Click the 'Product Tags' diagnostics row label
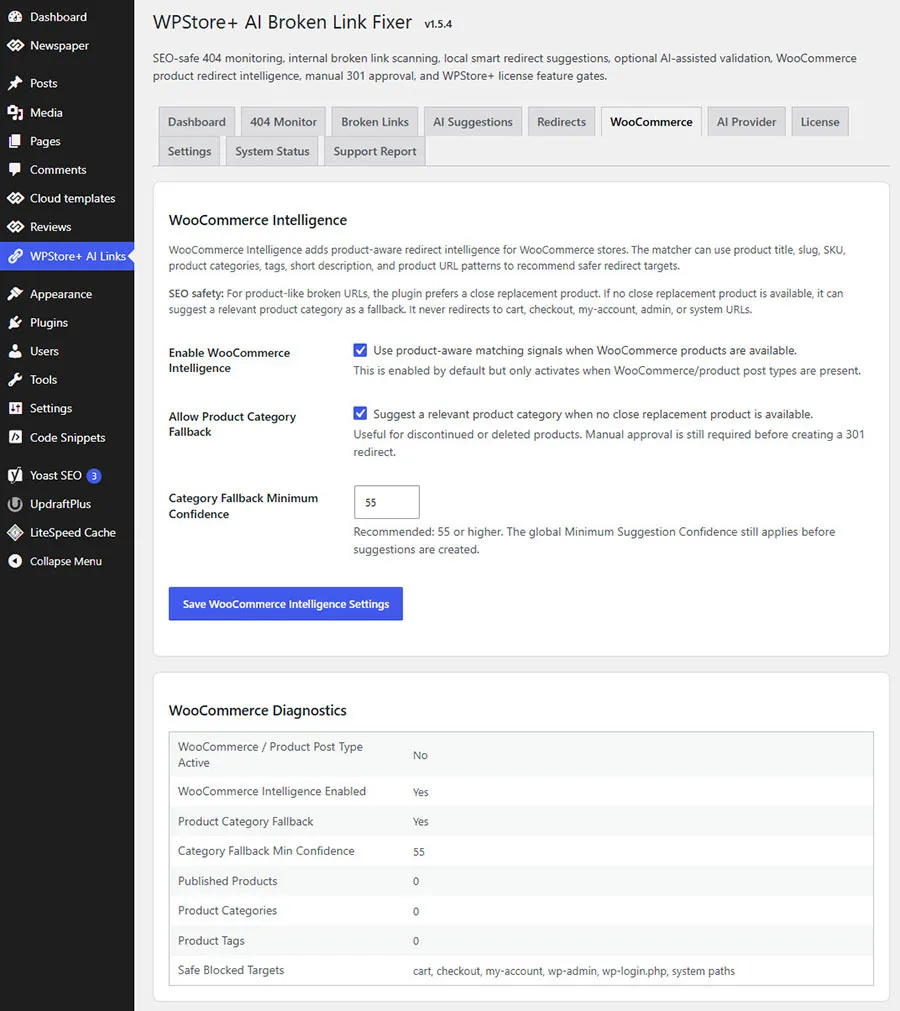The image size is (900, 1011). tap(211, 941)
